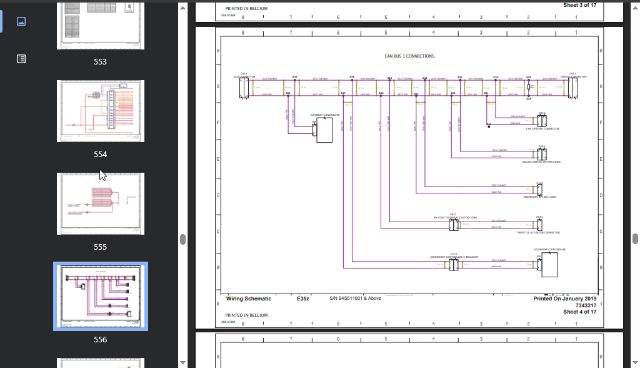Click thumbnail panel scrollbar handle

click(183, 239)
